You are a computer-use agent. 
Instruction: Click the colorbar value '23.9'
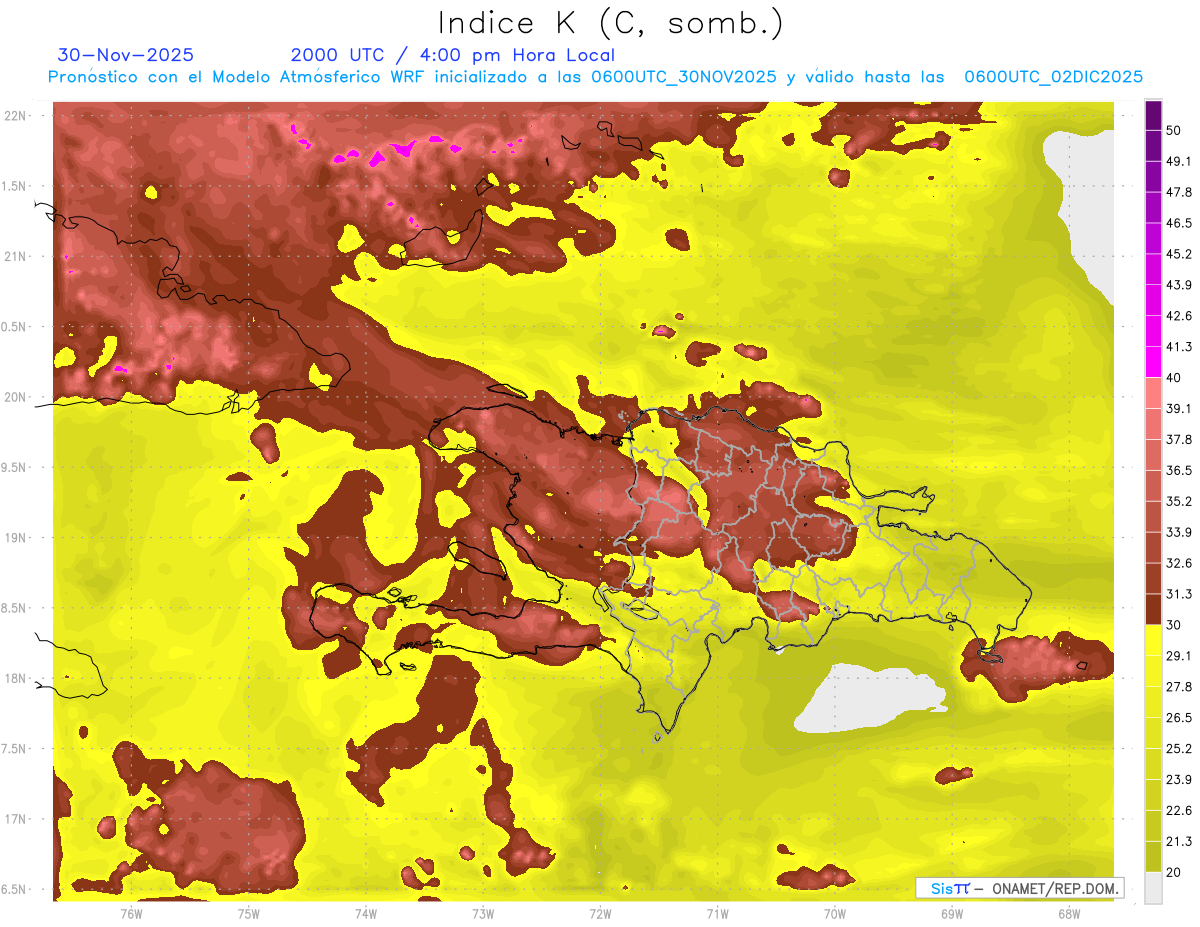pos(1179,779)
